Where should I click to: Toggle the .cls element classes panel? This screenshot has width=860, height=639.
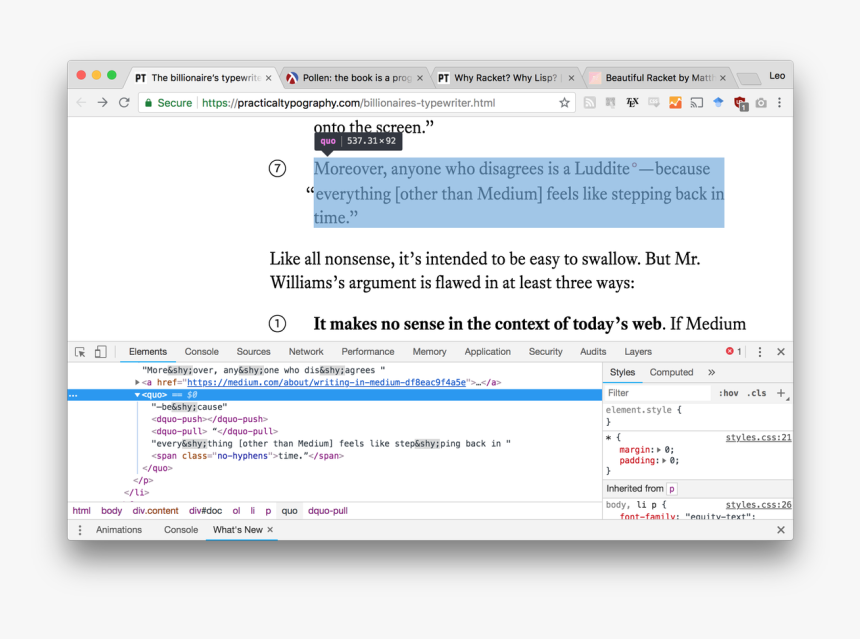[x=757, y=393]
